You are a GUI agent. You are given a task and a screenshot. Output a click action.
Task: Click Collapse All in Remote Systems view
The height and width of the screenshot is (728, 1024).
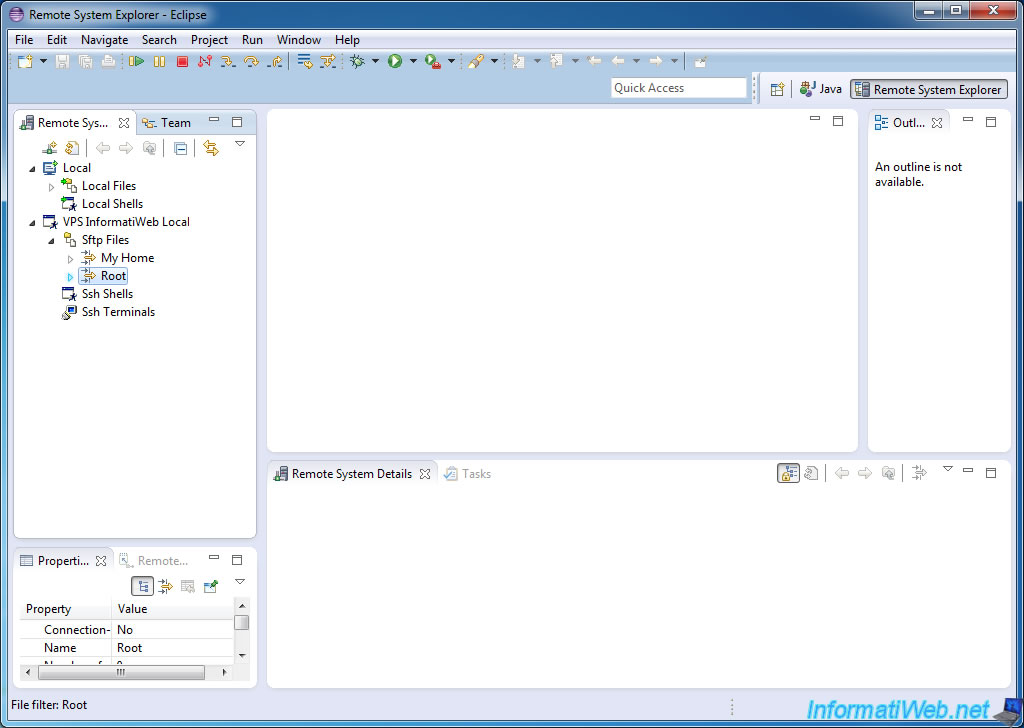click(181, 148)
